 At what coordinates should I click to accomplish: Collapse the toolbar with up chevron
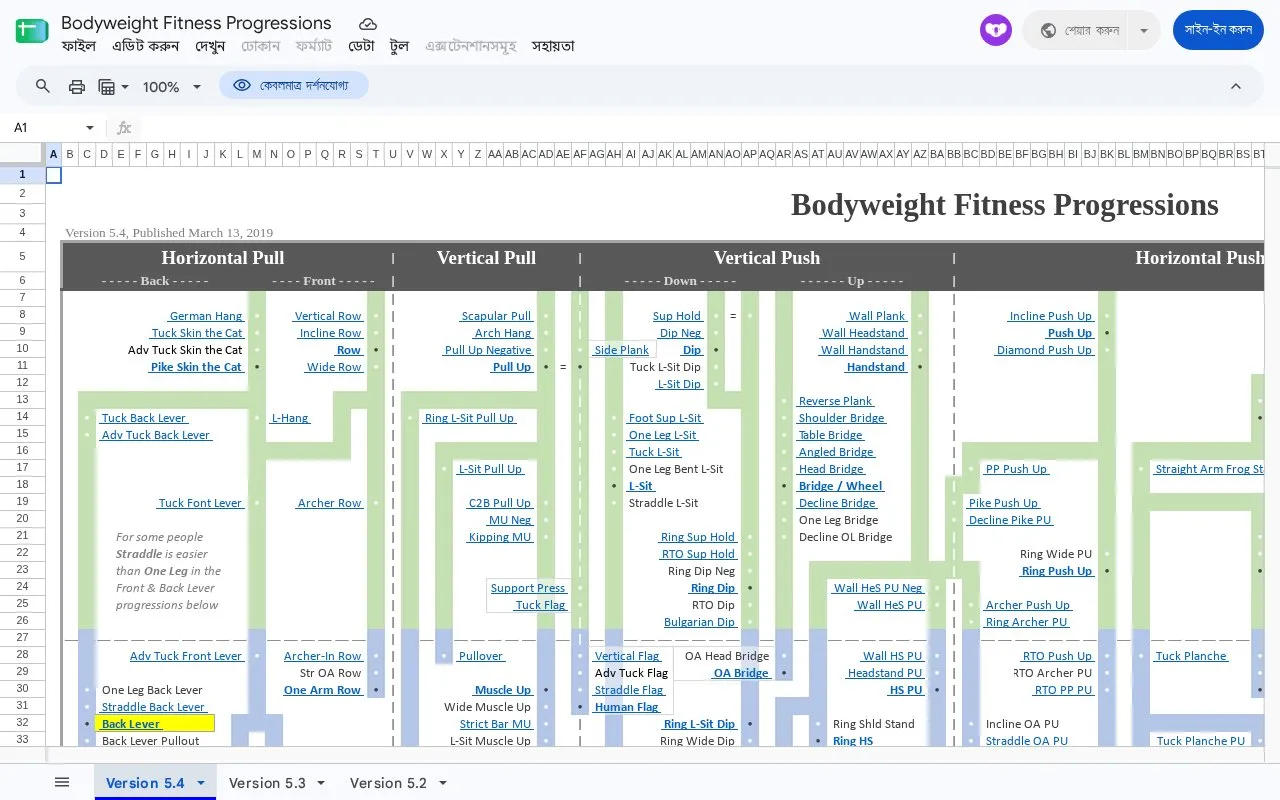(x=1236, y=87)
